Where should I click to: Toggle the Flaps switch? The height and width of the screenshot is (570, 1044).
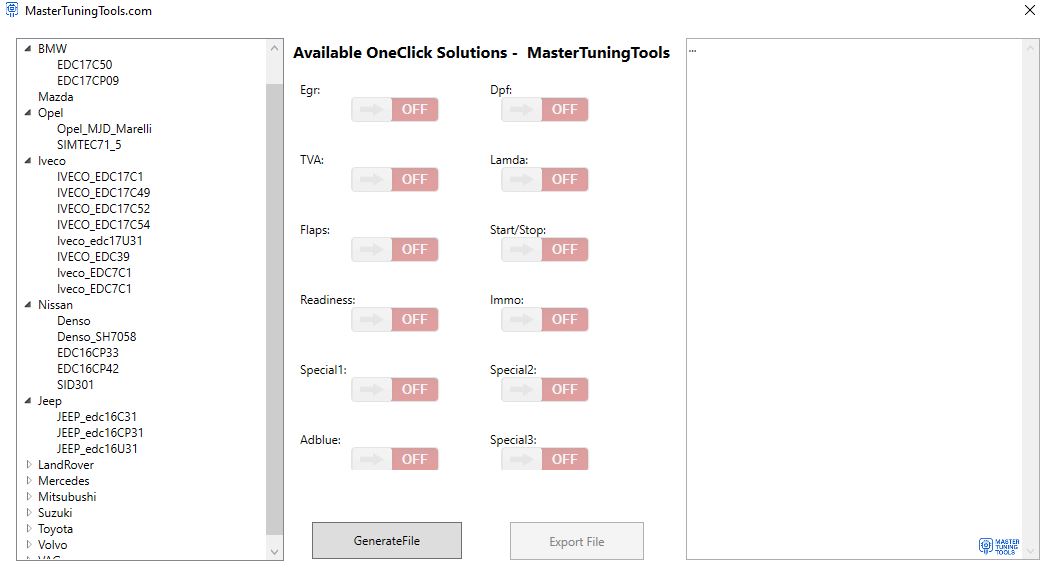click(395, 249)
